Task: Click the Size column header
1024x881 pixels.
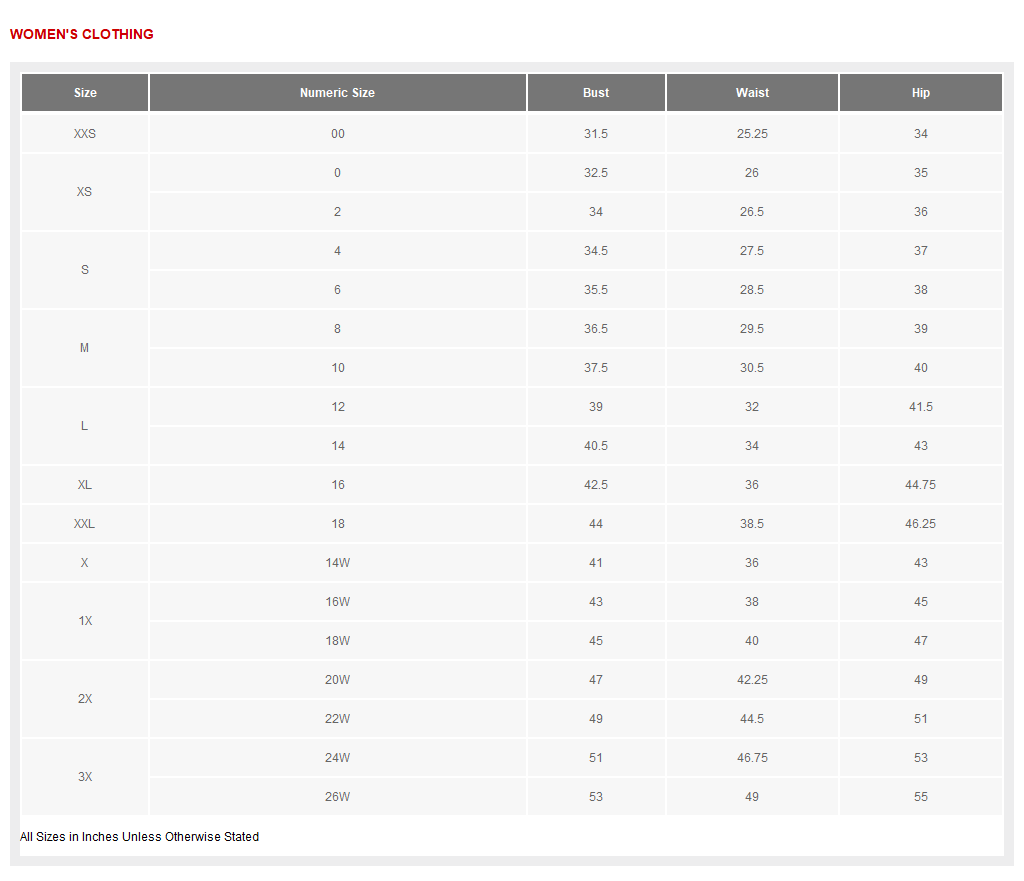Action: [x=85, y=93]
